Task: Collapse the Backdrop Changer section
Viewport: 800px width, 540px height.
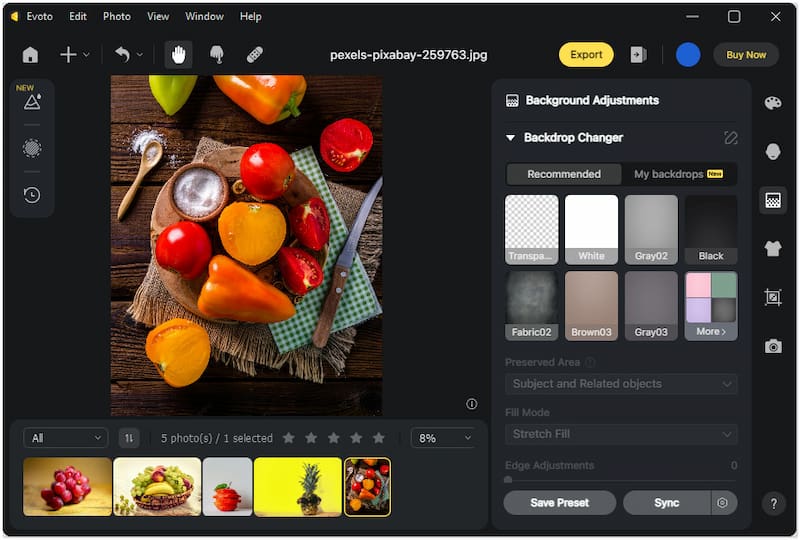Action: point(511,138)
